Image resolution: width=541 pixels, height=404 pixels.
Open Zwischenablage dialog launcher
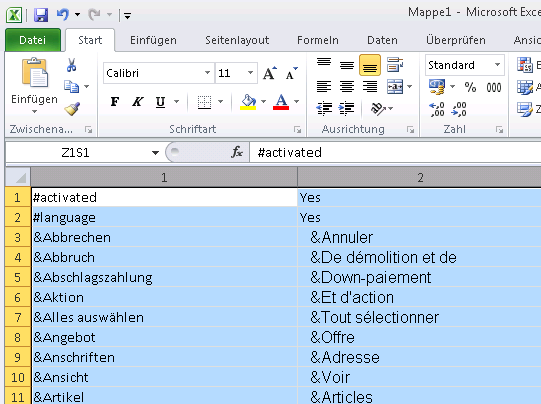pos(89,130)
